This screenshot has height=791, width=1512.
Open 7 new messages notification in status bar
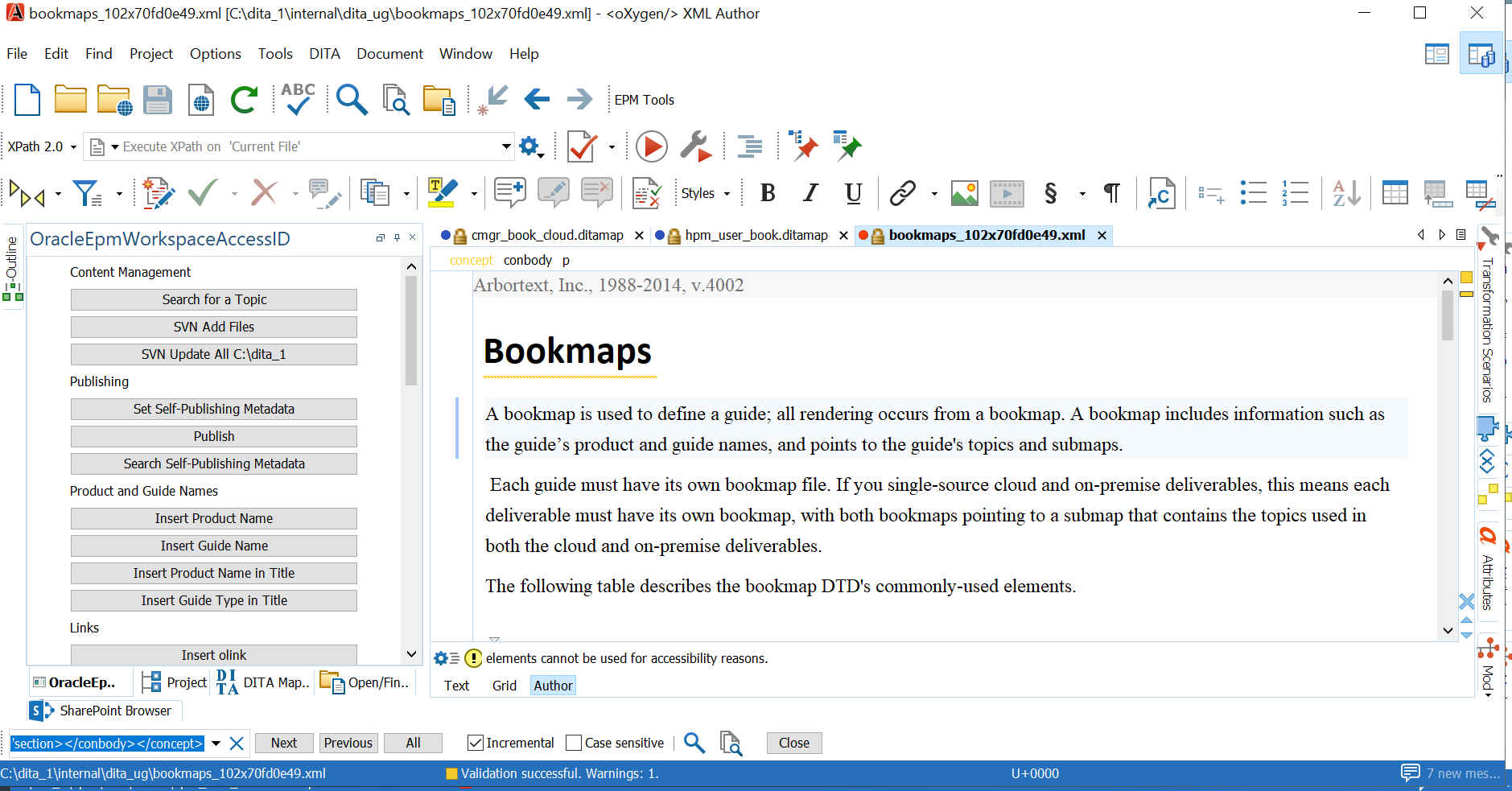[1451, 773]
